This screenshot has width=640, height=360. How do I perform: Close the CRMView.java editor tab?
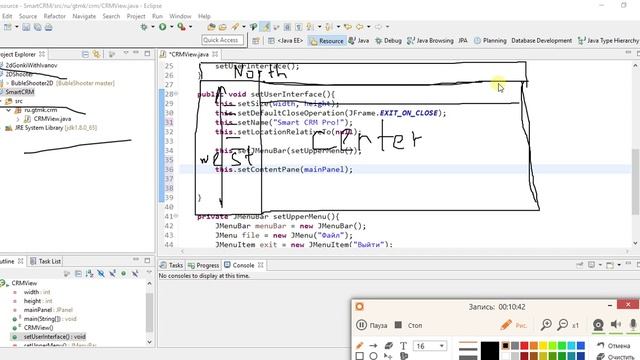tap(215, 54)
